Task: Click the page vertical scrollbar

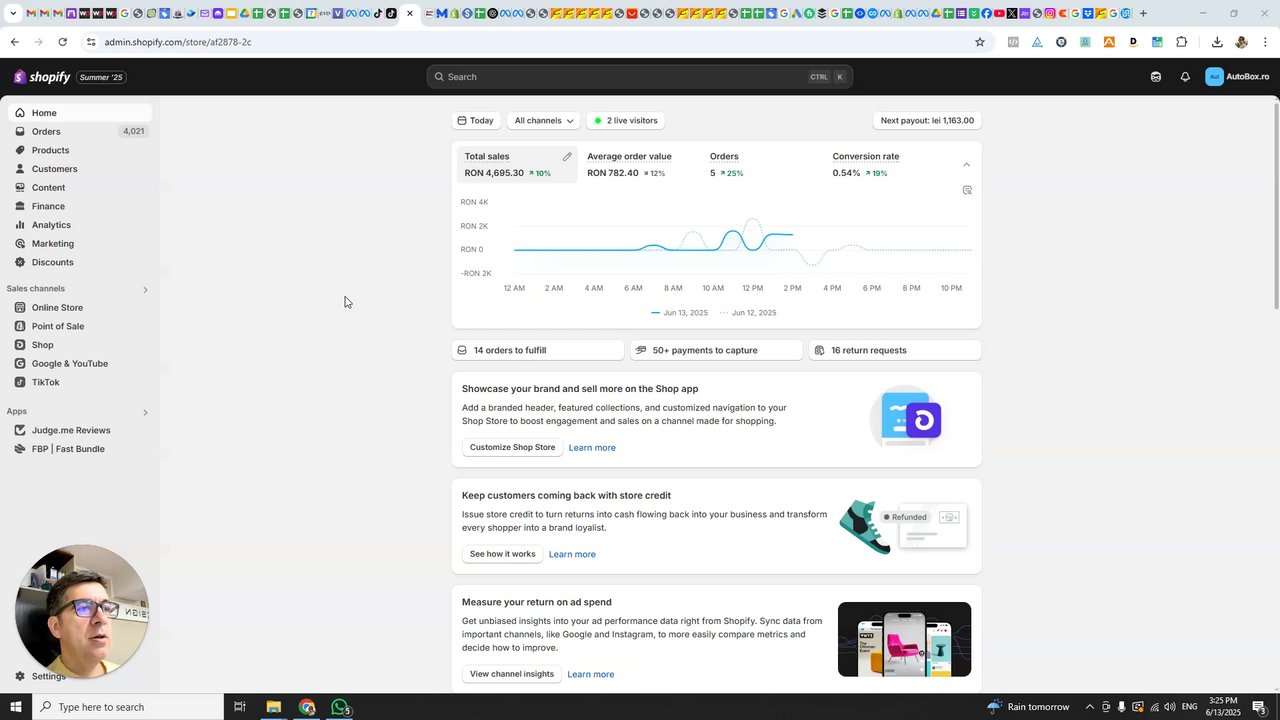Action: tap(1275, 205)
